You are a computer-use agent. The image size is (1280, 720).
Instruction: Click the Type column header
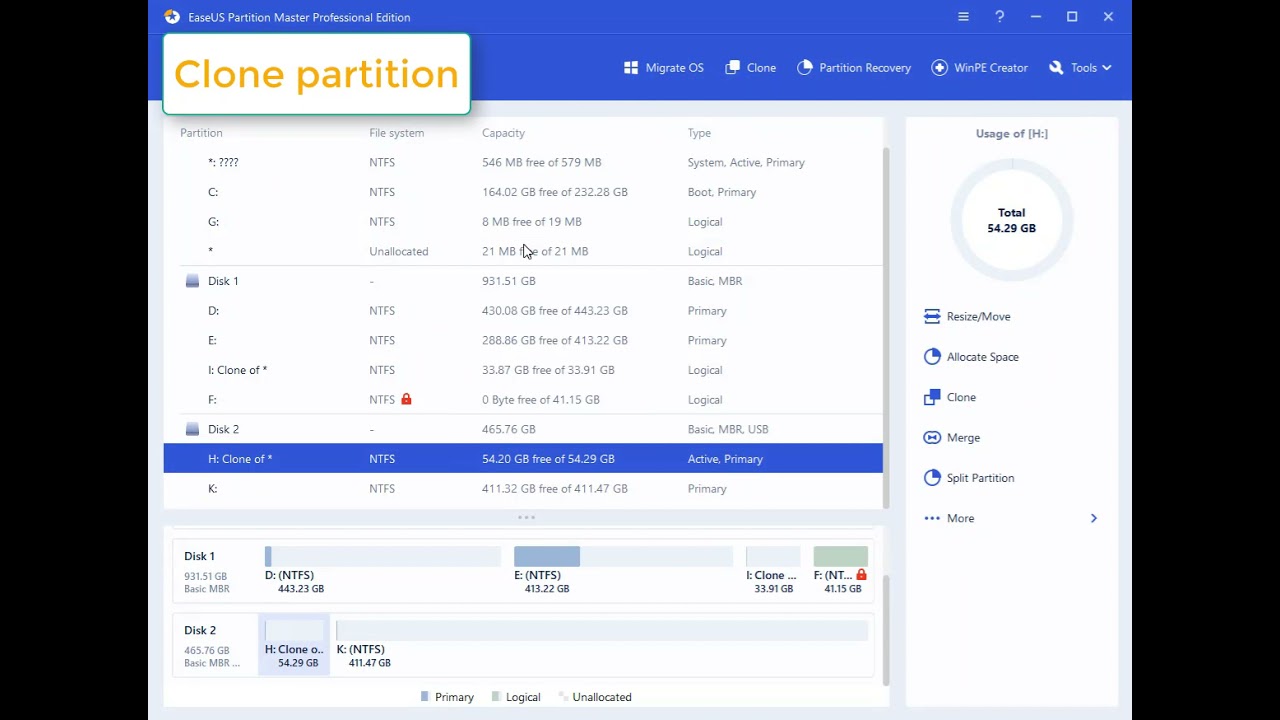click(x=699, y=133)
